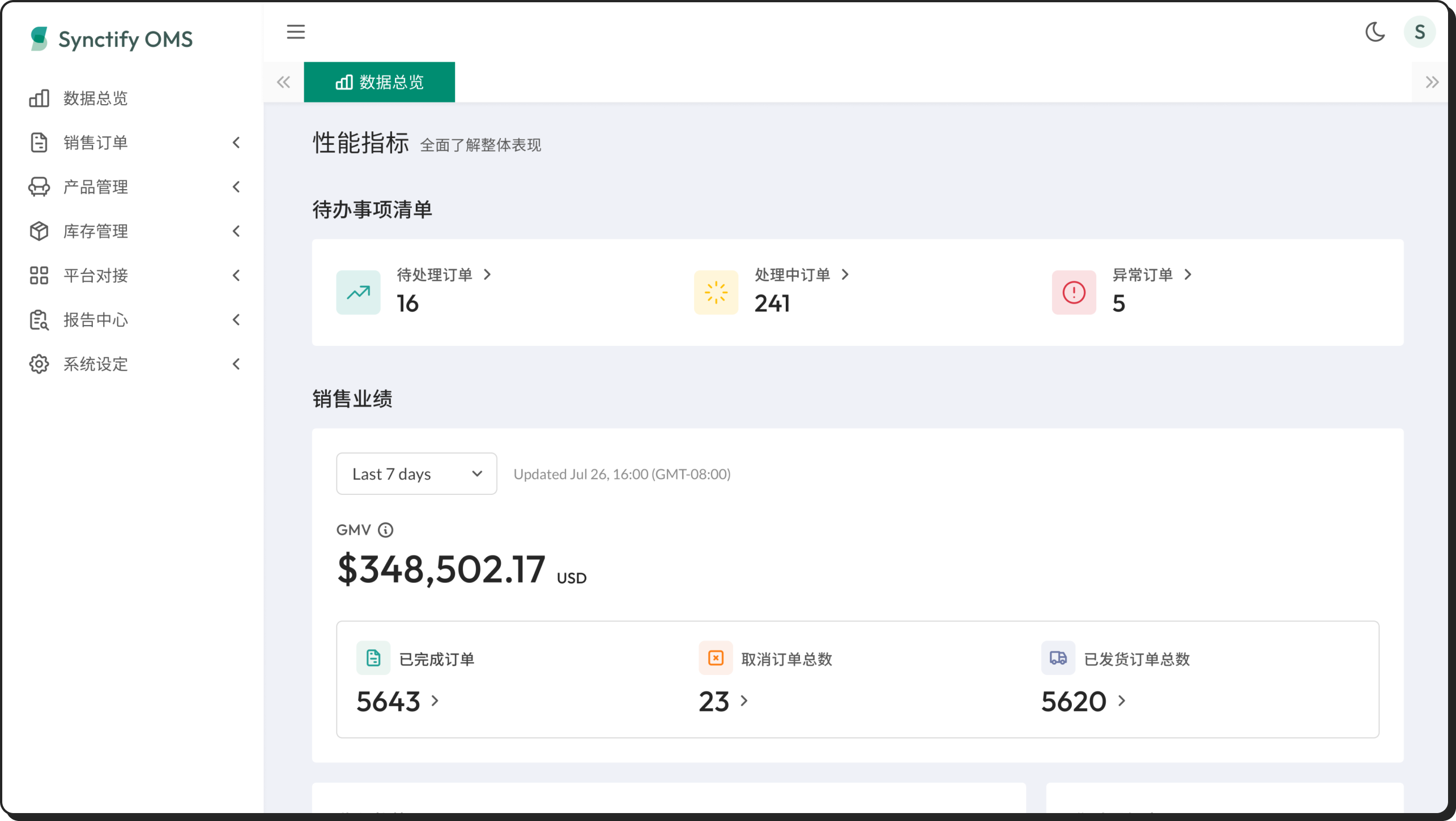This screenshot has height=821, width=1456.
Task: Click the 系统设定 gear sidebar icon
Action: pyautogui.click(x=39, y=364)
